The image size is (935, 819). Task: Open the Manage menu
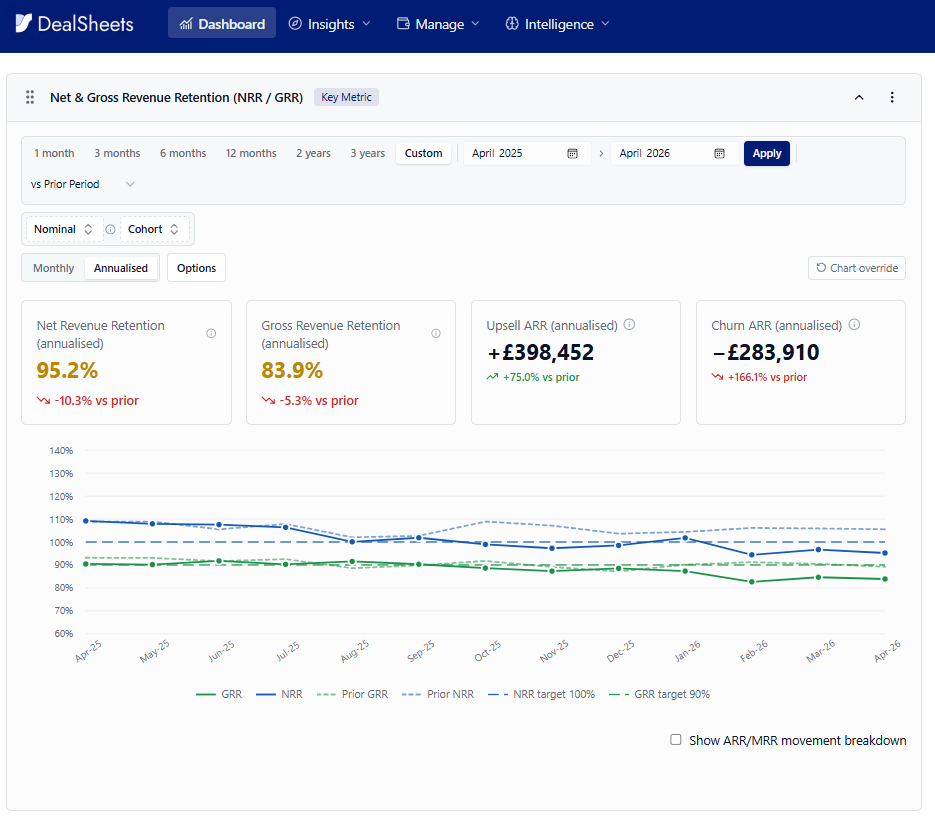(x=438, y=24)
